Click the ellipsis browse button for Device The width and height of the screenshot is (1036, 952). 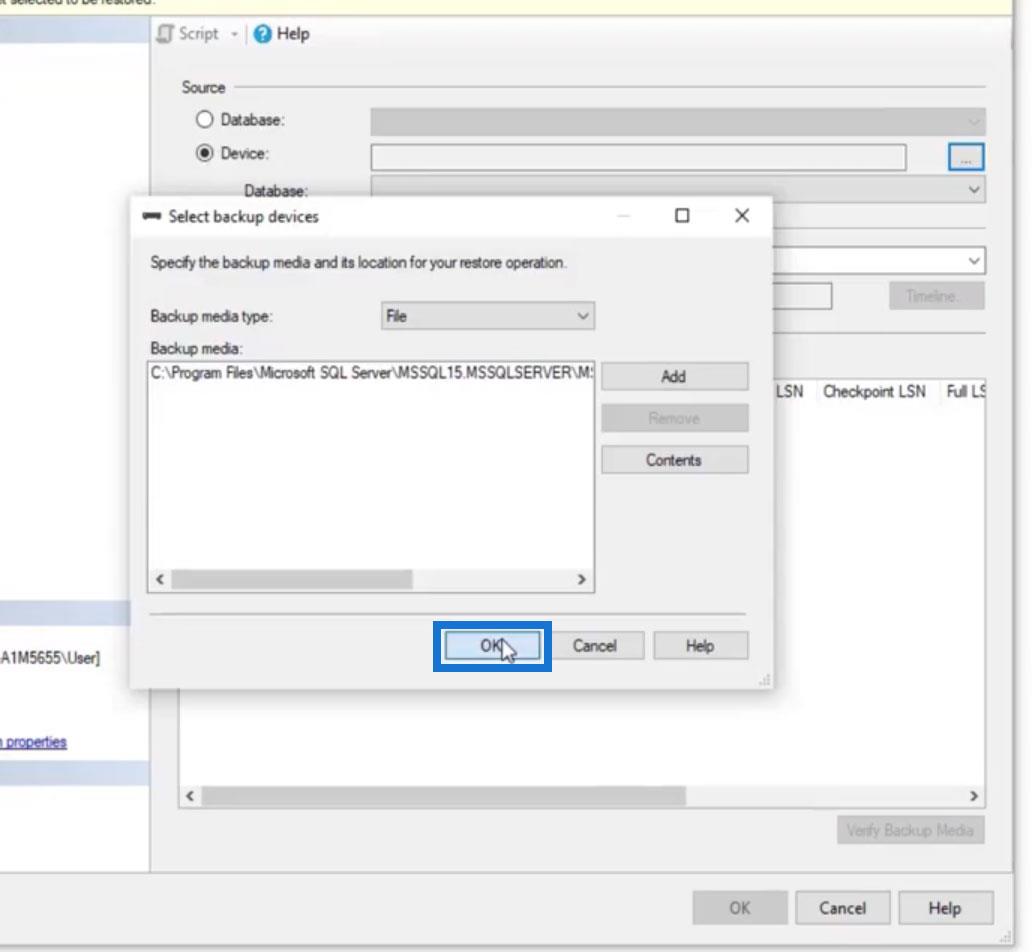point(966,157)
